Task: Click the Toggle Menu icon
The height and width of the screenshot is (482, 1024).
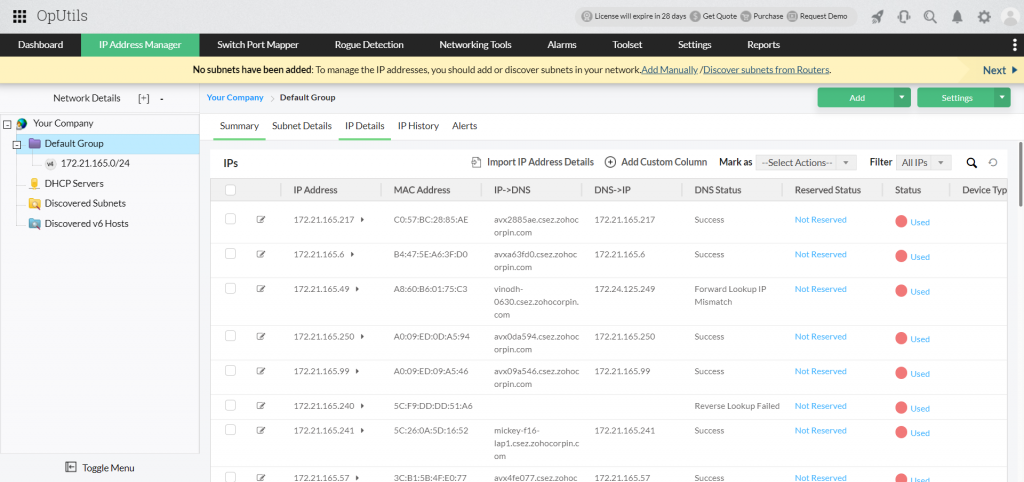Action: coord(71,467)
